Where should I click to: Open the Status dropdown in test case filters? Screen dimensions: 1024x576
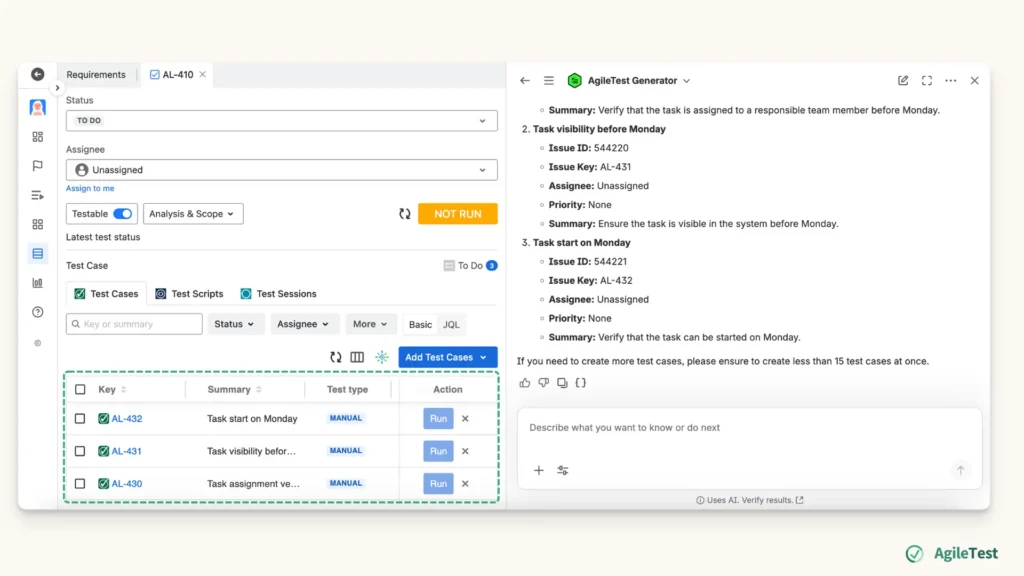[235, 323]
